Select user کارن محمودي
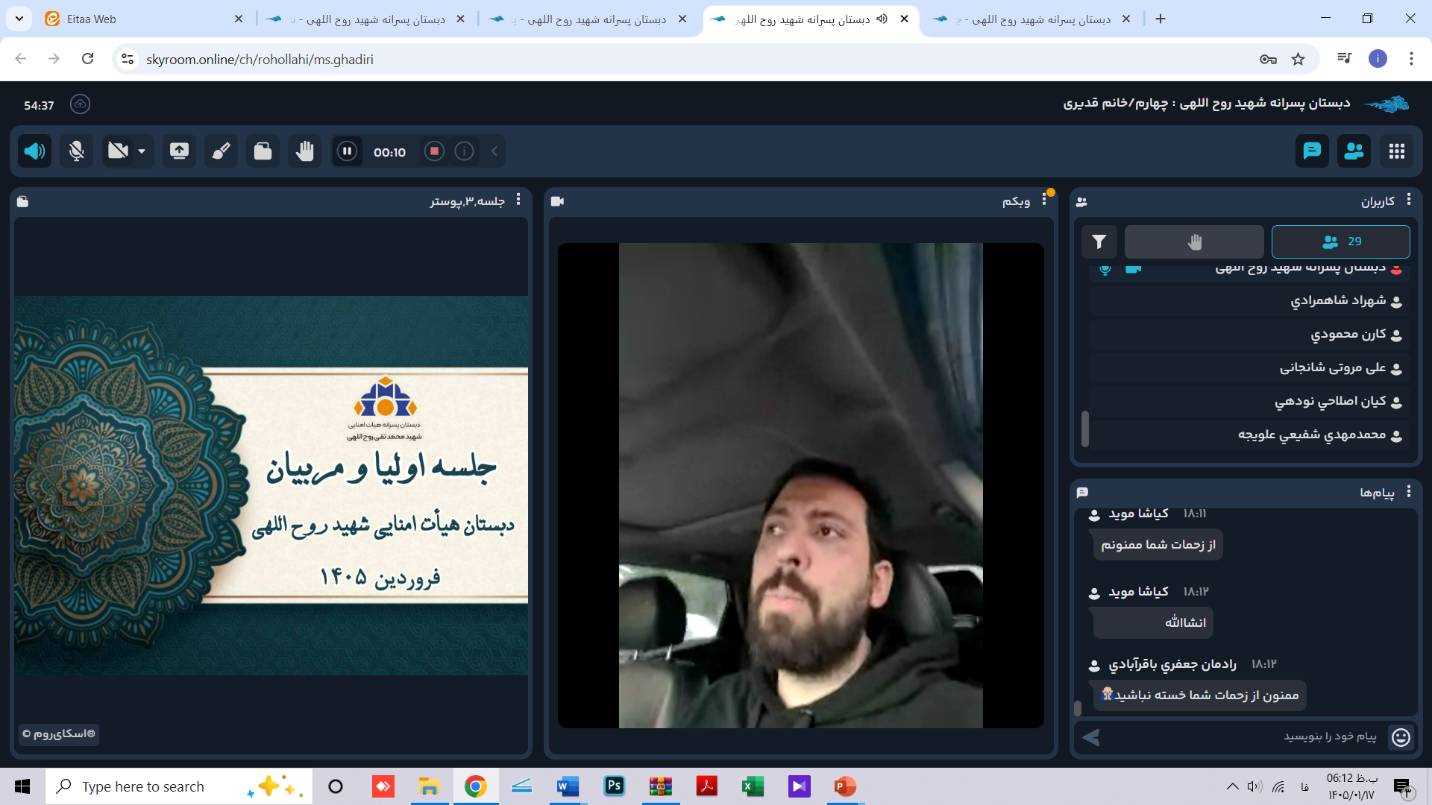1432x805 pixels. [x=1250, y=334]
